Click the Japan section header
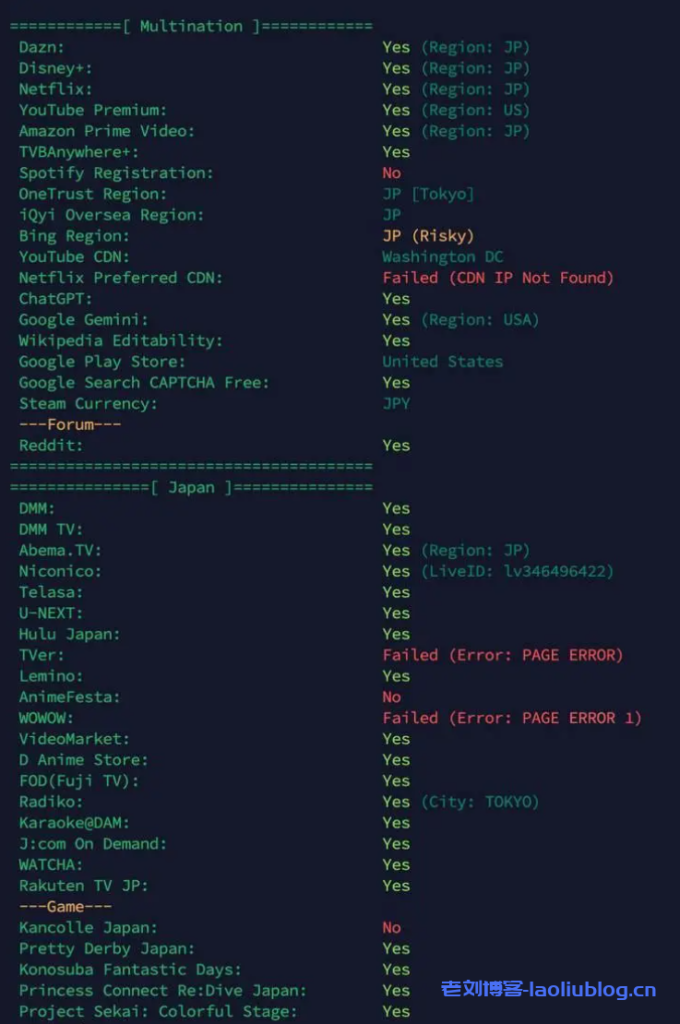 click(191, 487)
